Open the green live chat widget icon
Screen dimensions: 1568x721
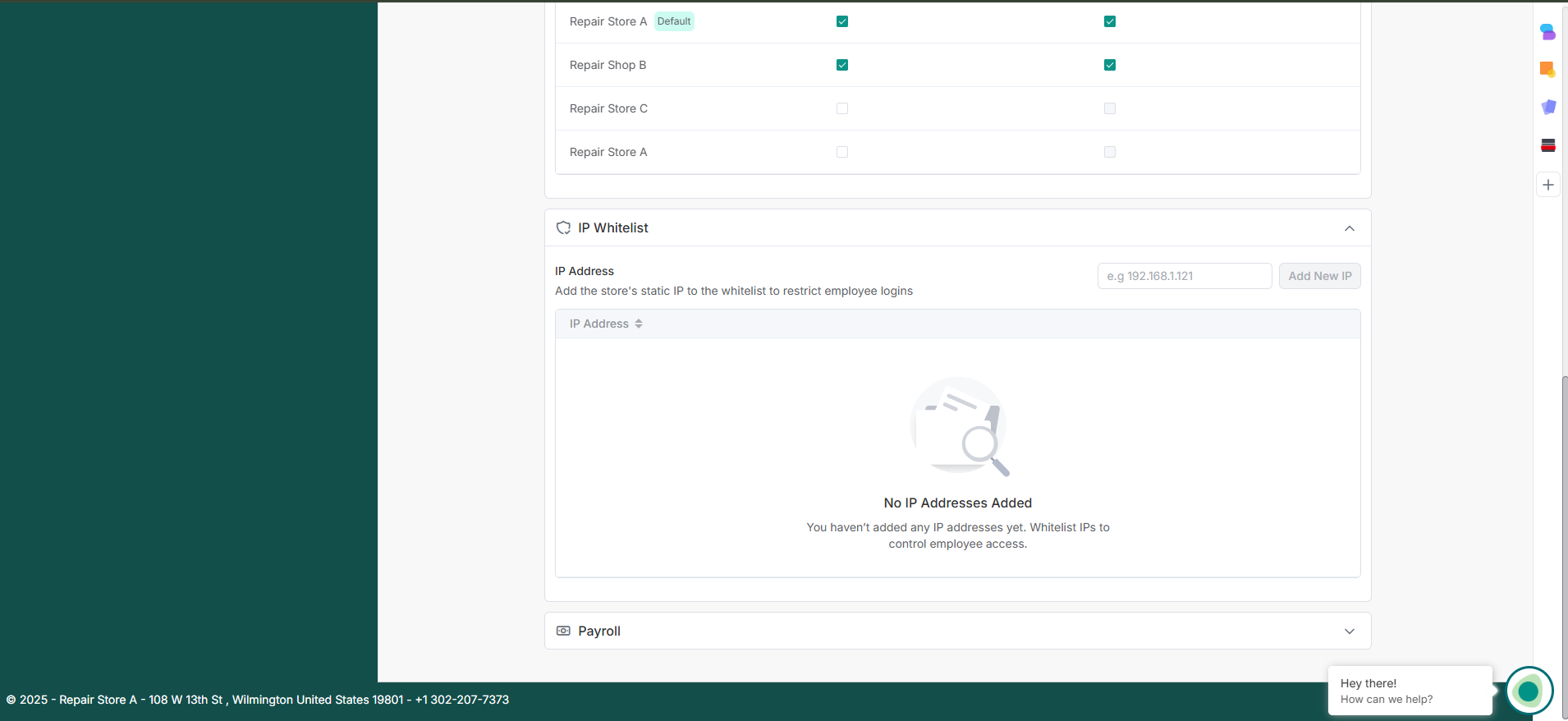[x=1529, y=691]
